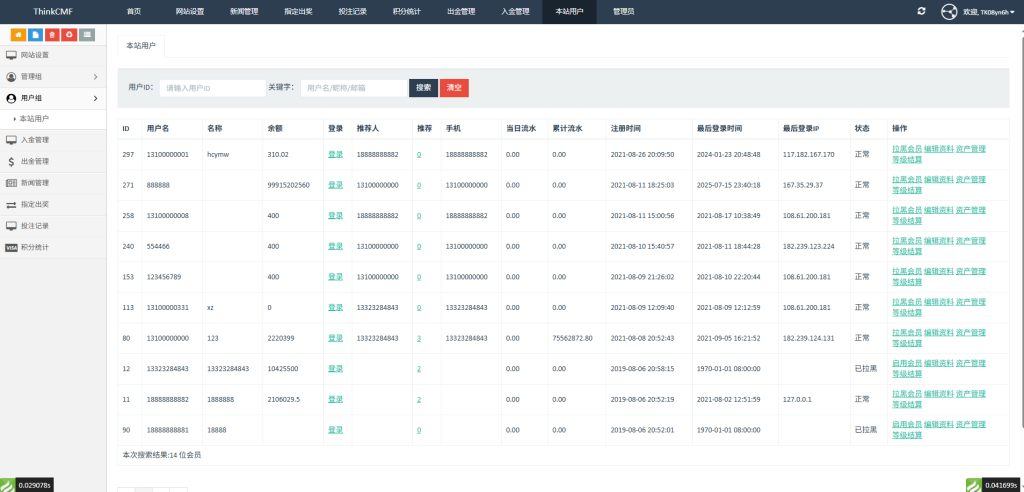Click the 已拉黑 status in ID 12 row
The image size is (1024, 492).
pyautogui.click(x=865, y=369)
